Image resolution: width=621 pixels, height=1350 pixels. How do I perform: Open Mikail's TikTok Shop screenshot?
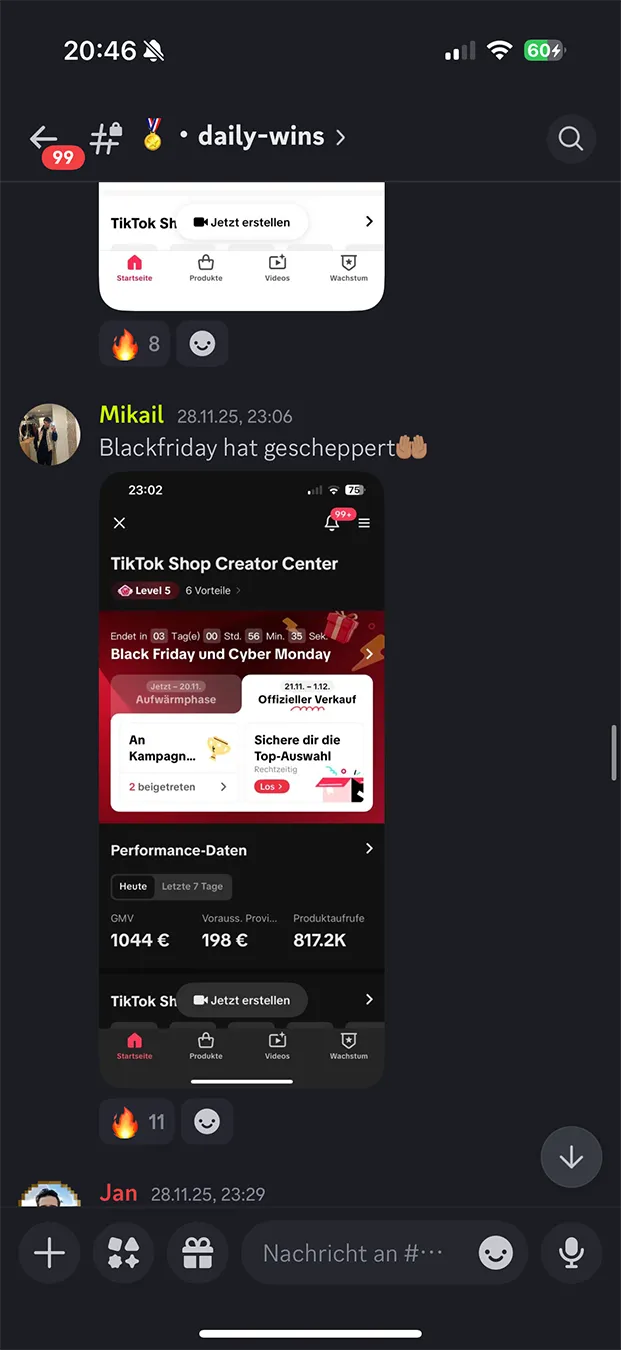[242, 780]
